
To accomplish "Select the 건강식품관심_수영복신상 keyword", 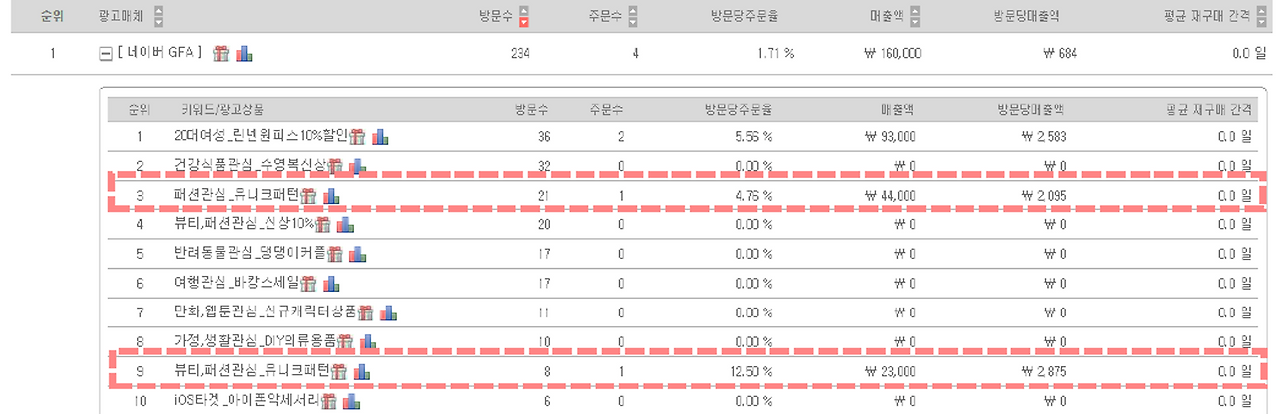I will pyautogui.click(x=249, y=166).
